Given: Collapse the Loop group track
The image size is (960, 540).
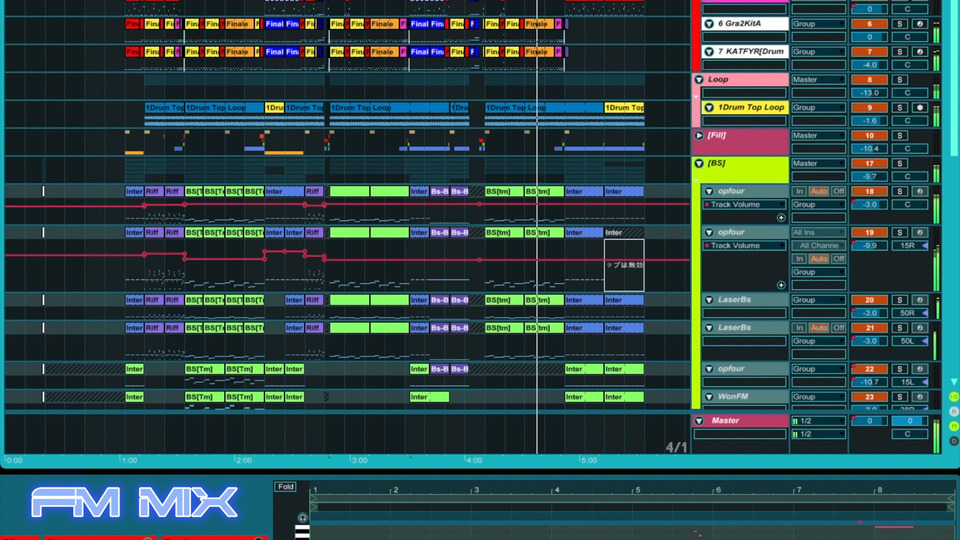Looking at the screenshot, I should [x=699, y=80].
